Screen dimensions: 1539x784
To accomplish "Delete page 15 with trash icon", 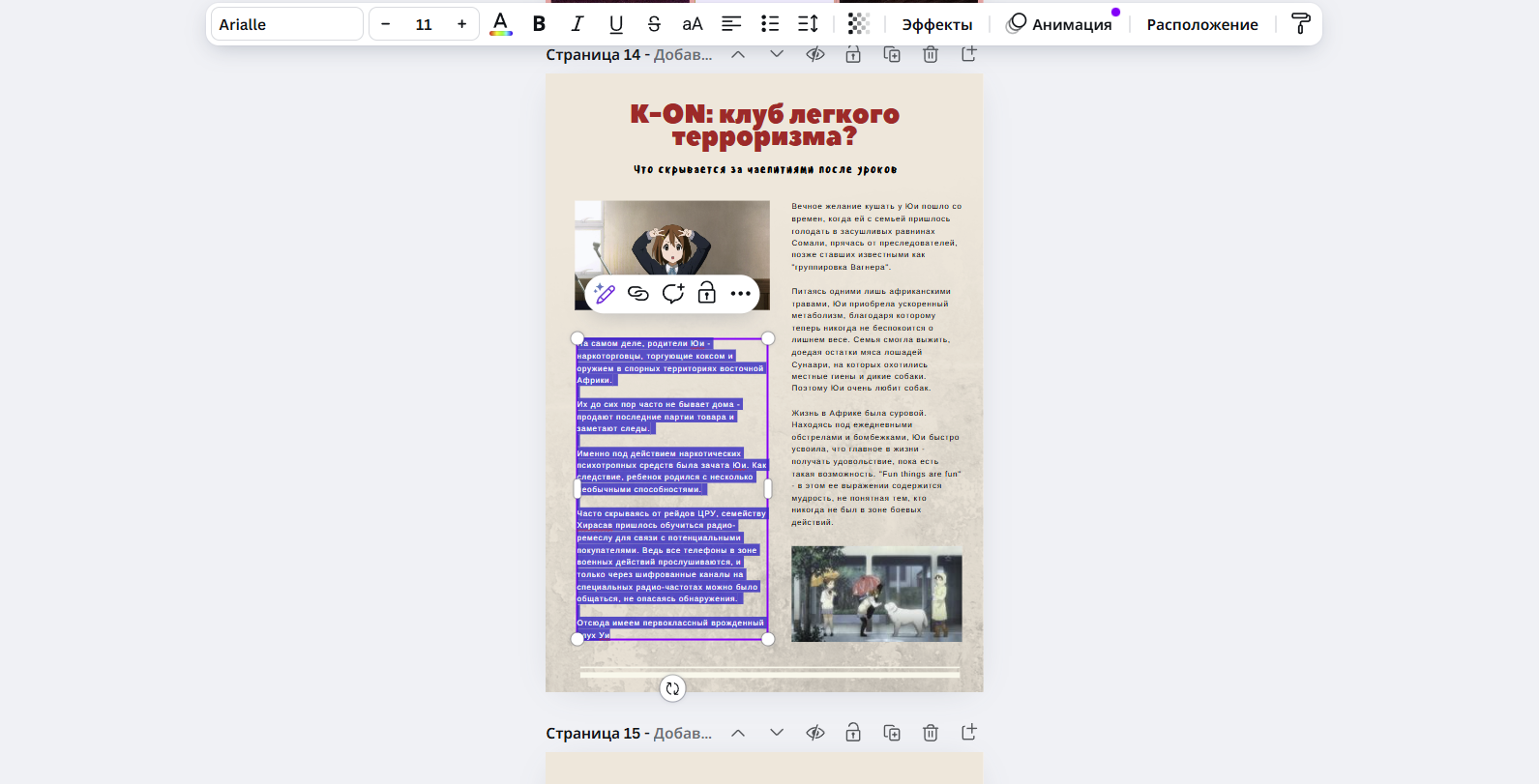I will pos(931,733).
